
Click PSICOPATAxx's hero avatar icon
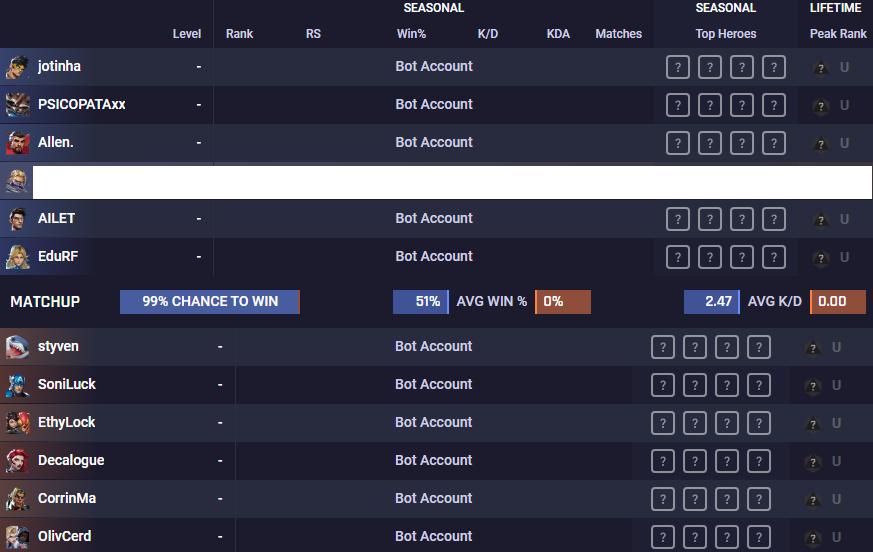pyautogui.click(x=17, y=105)
